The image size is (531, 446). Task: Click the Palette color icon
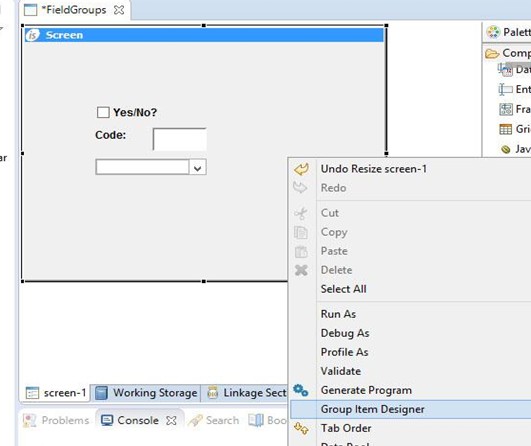click(493, 32)
